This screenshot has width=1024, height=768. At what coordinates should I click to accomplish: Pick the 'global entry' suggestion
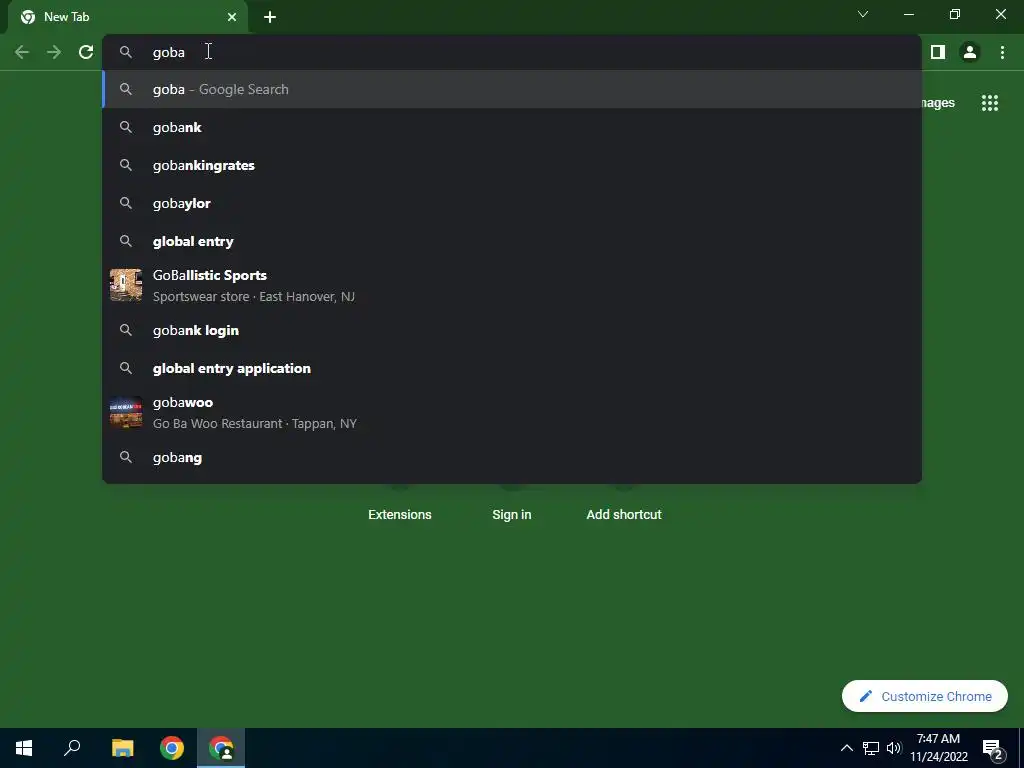tap(512, 242)
